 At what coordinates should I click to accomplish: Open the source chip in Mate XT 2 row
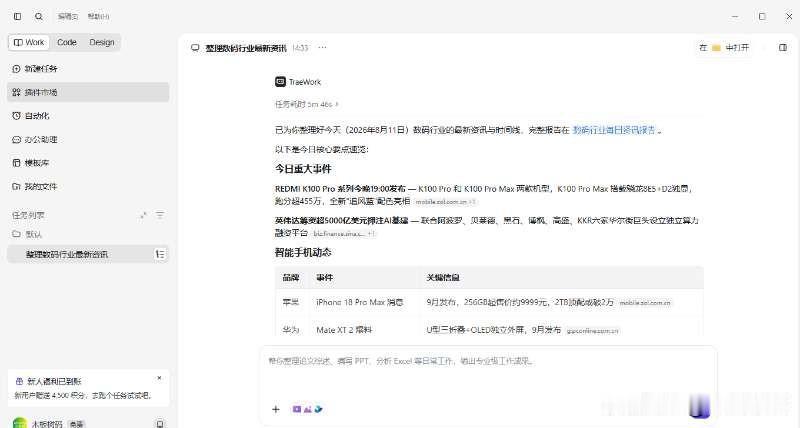click(592, 331)
